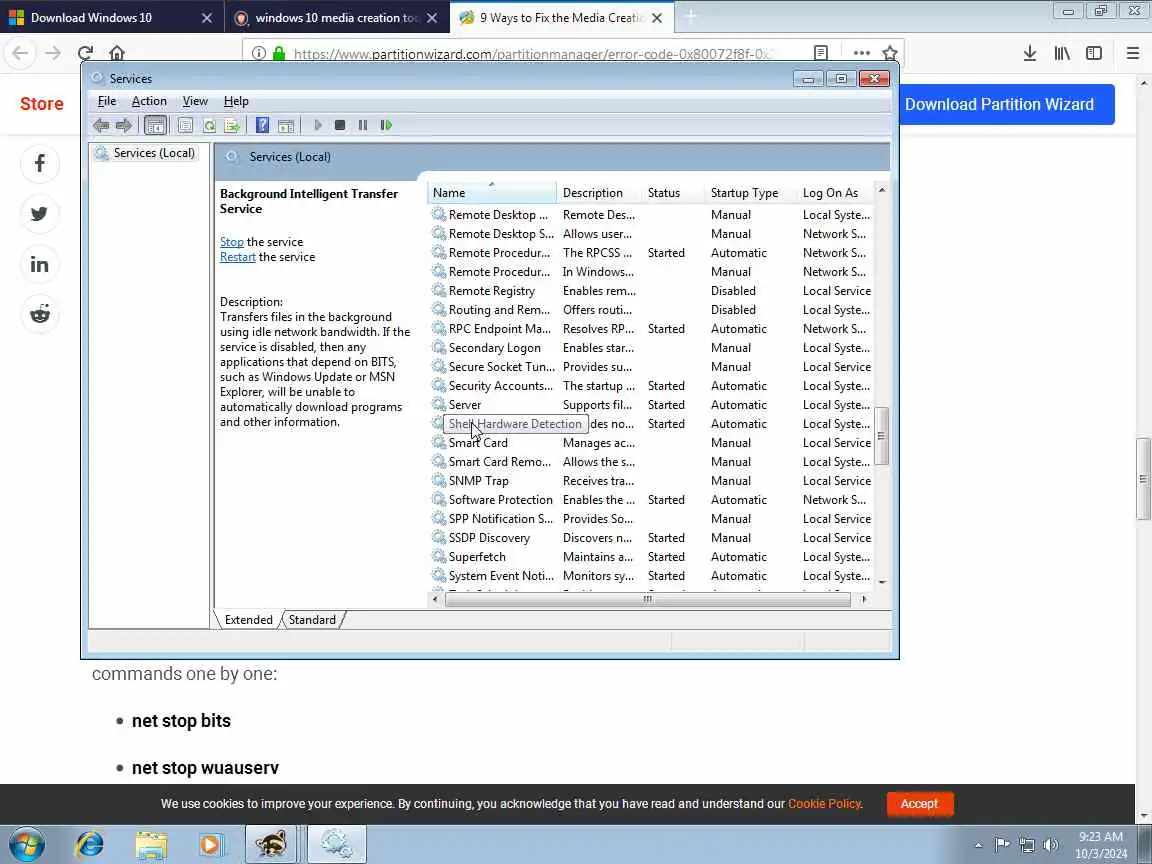The image size is (1152, 864).
Task: Select the Secondary Logon service row
Action: 651,348
